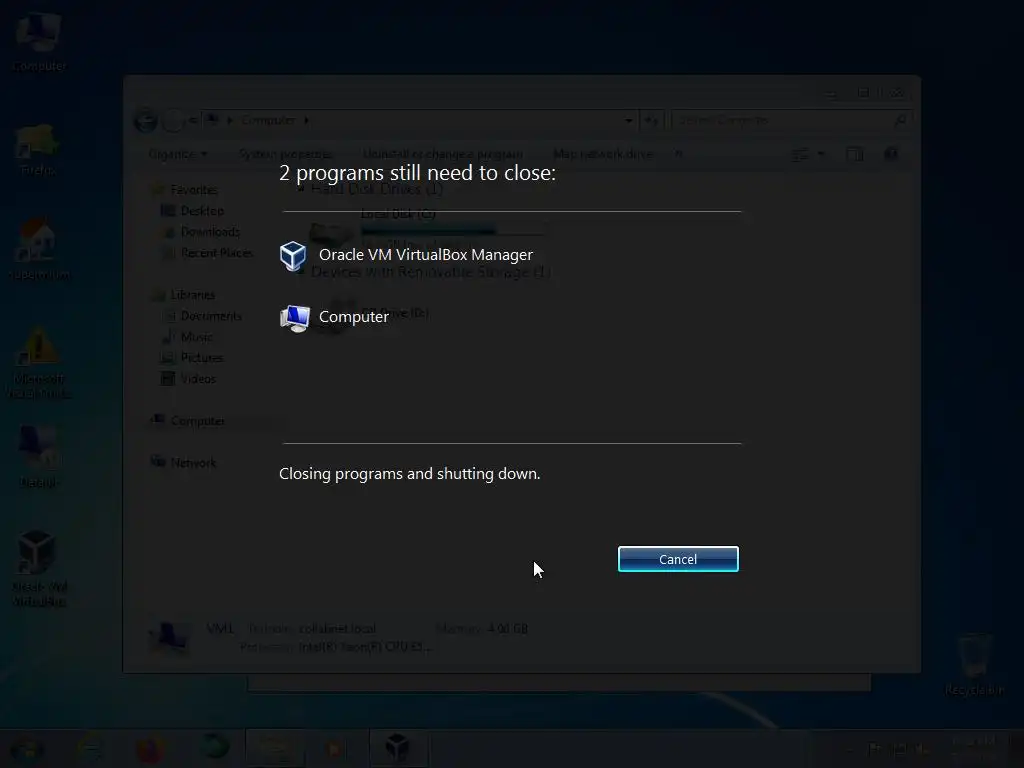The image size is (1024, 768).
Task: Select Documents library in Explorer sidebar
Action: [211, 316]
